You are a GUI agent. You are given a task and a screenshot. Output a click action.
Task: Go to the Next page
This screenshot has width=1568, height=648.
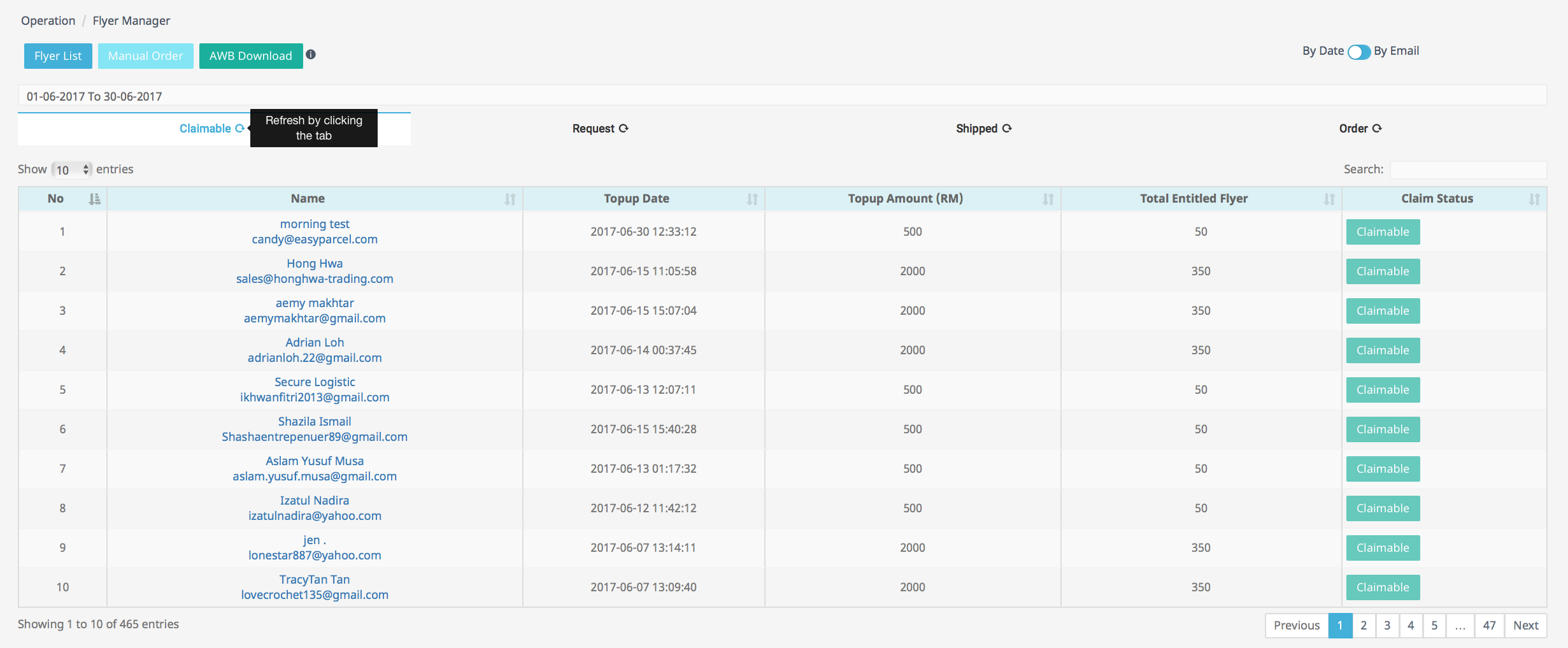[1525, 626]
